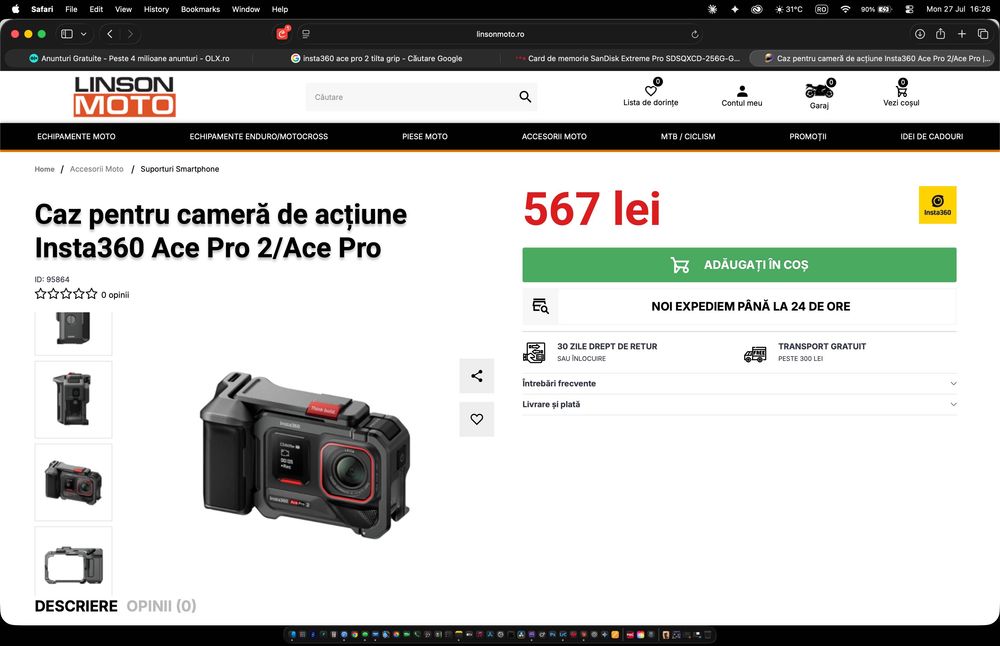Select the side-view case thumbnail
The width and height of the screenshot is (1000, 646).
coord(73,399)
